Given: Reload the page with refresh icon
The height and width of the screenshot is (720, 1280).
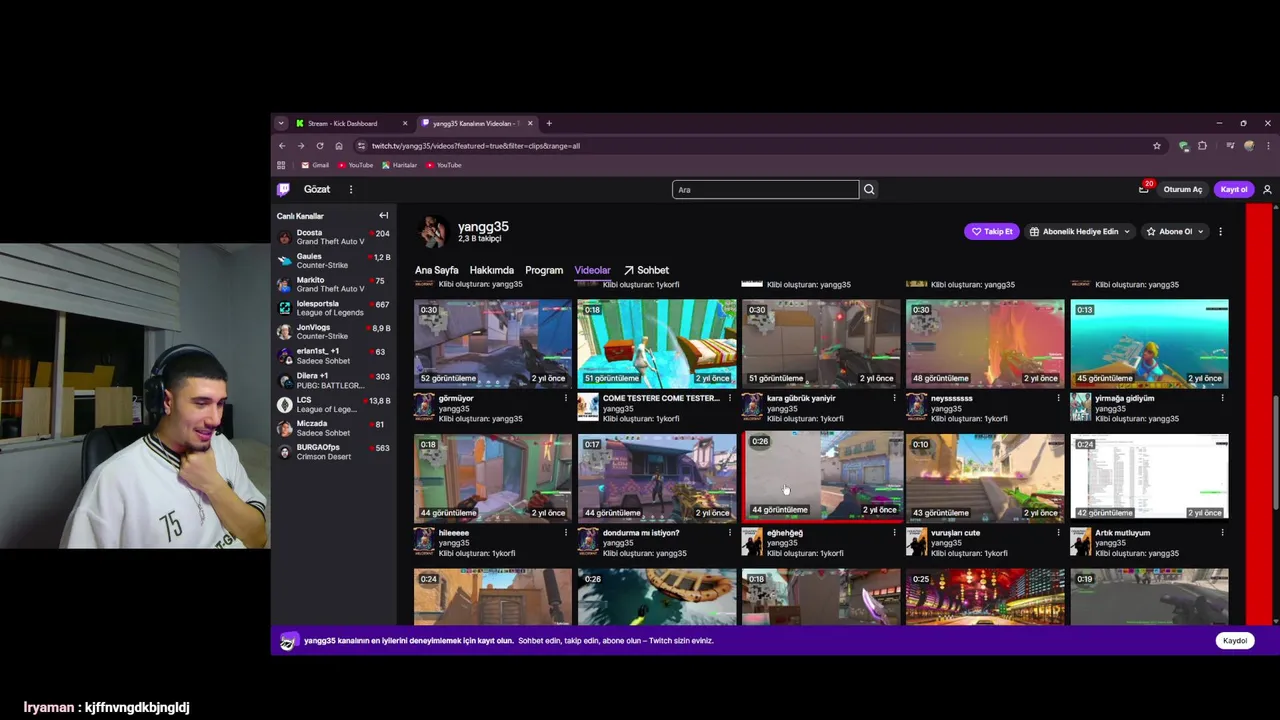Looking at the screenshot, I should pos(320,146).
